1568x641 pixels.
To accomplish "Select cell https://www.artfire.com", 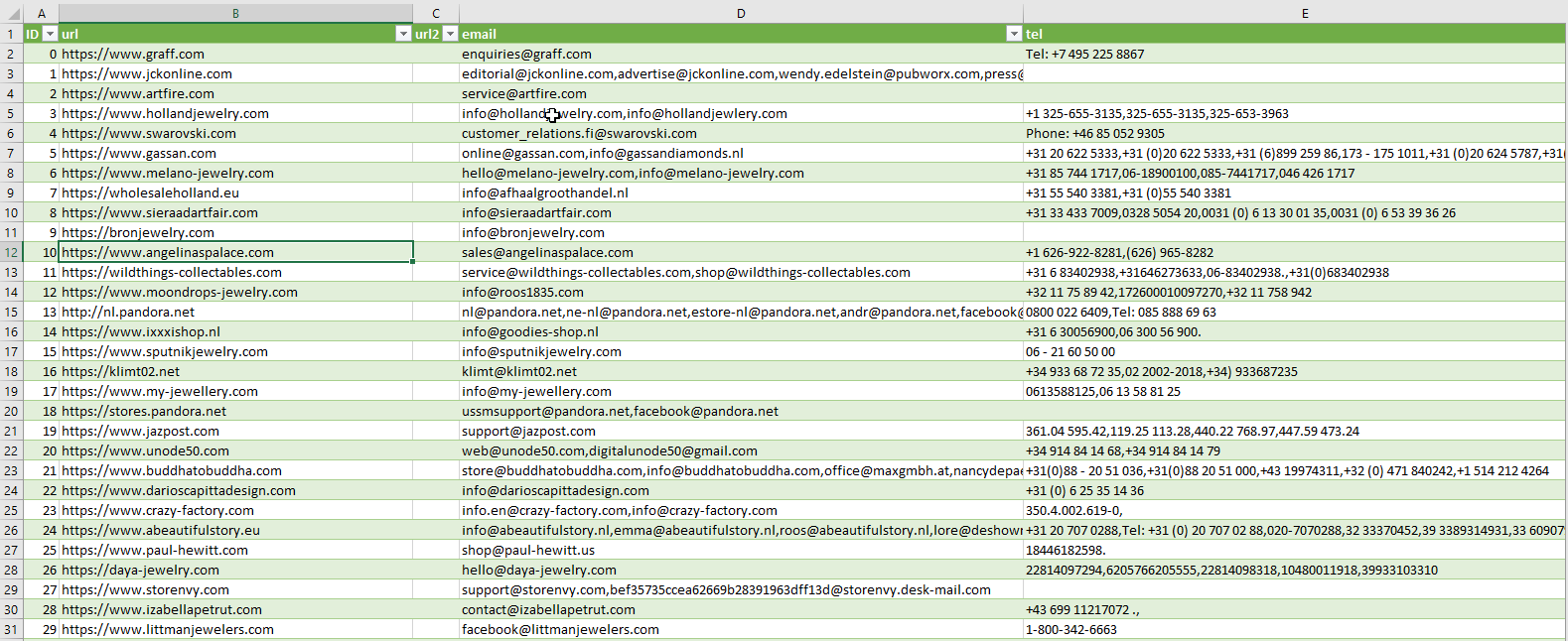I will point(235,93).
